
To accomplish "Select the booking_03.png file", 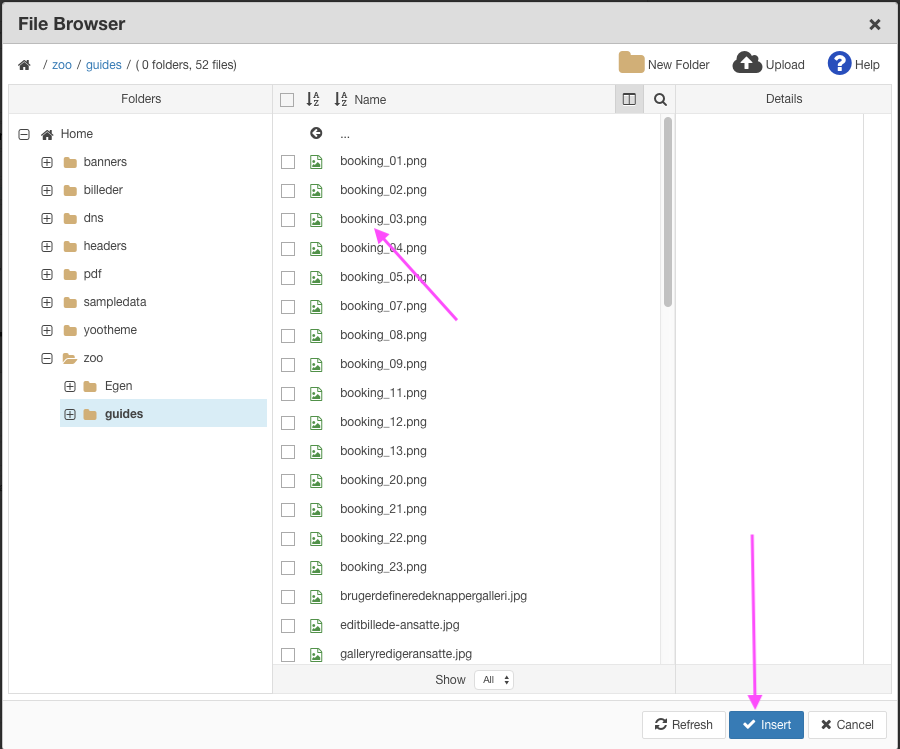I will click(383, 219).
